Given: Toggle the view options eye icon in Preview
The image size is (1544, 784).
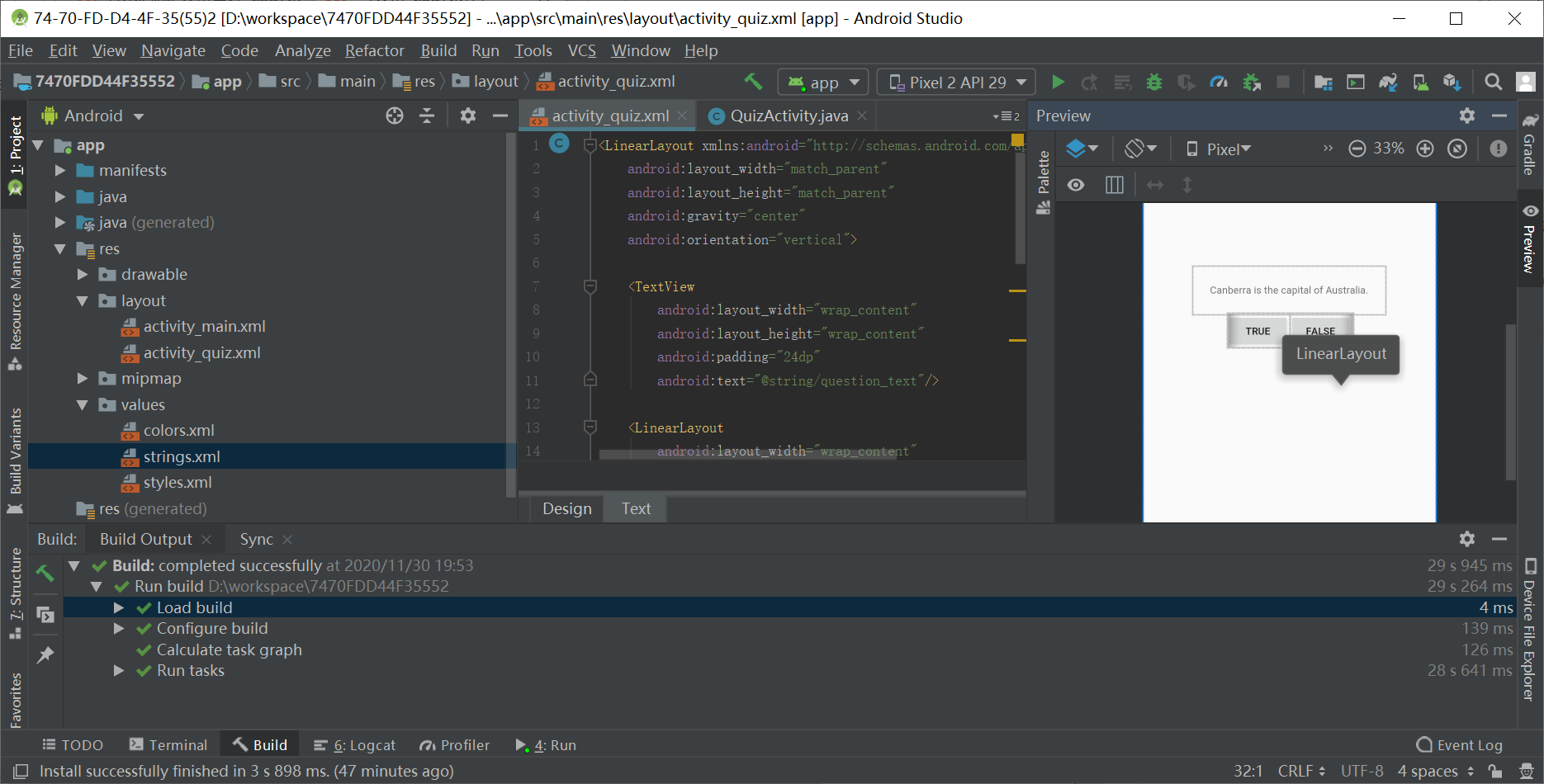Looking at the screenshot, I should [1075, 184].
